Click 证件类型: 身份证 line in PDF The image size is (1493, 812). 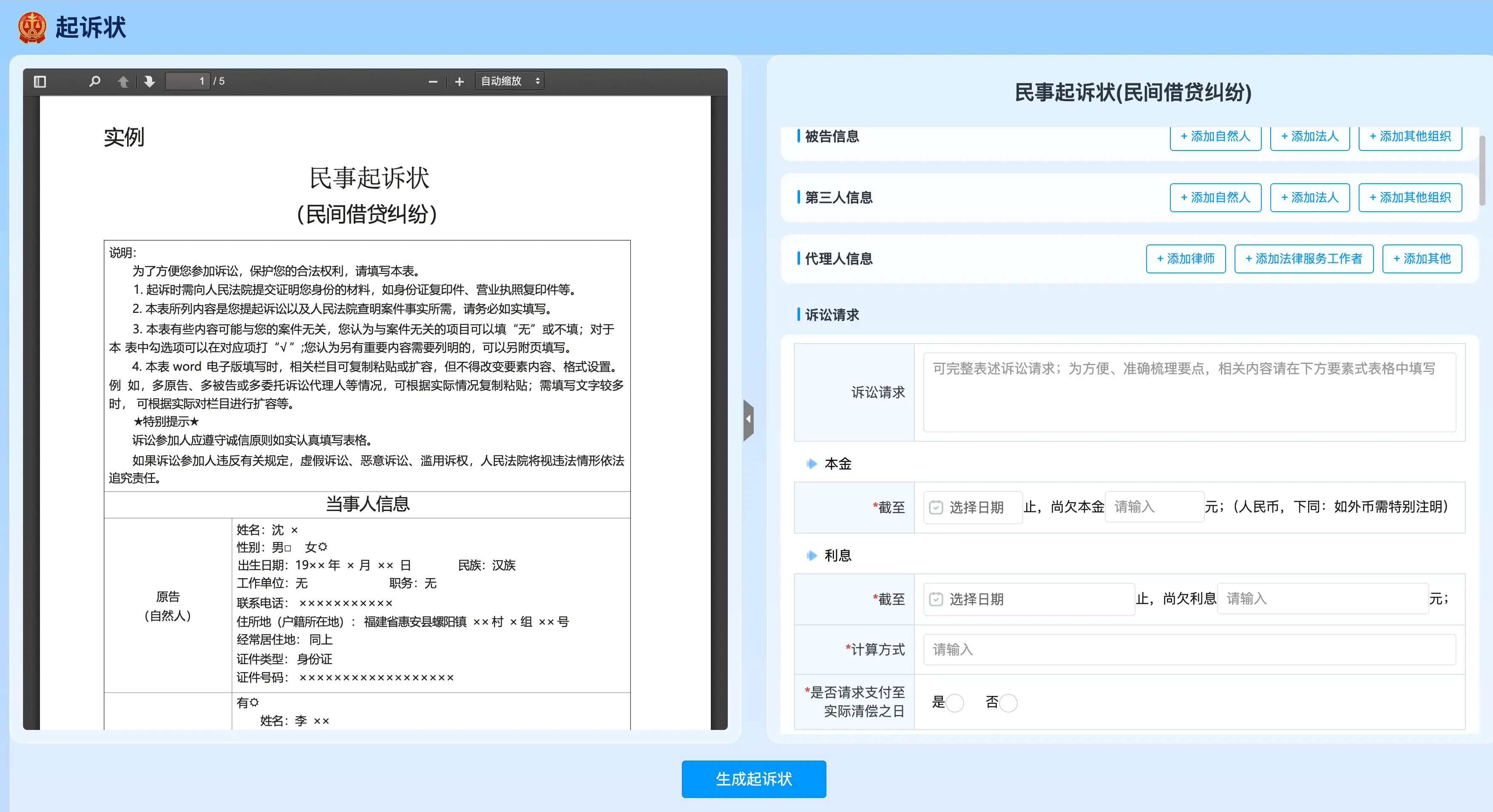pos(284,659)
